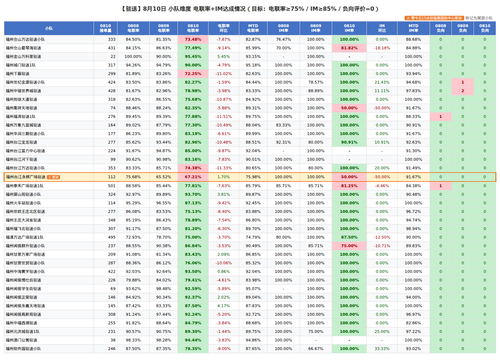Click the 0810 接单量 column header
Image resolution: width=500 pixels, height=364 pixels.
coord(105,28)
